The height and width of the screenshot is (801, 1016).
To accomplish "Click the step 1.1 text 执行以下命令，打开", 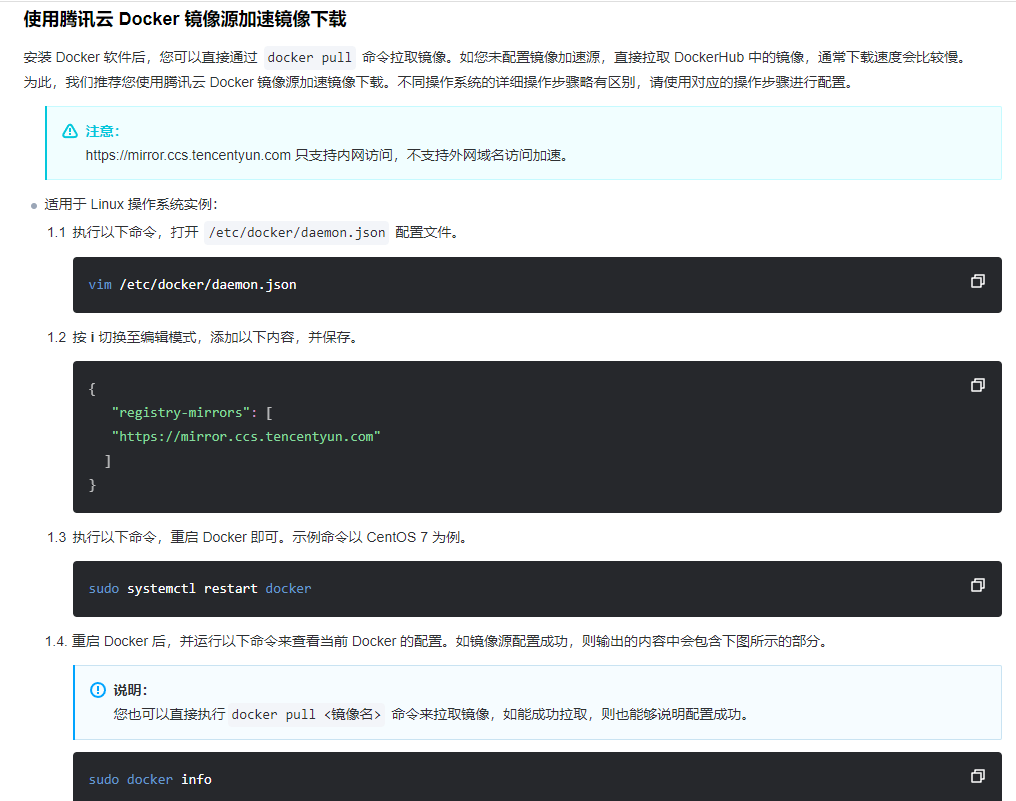I will point(135,233).
